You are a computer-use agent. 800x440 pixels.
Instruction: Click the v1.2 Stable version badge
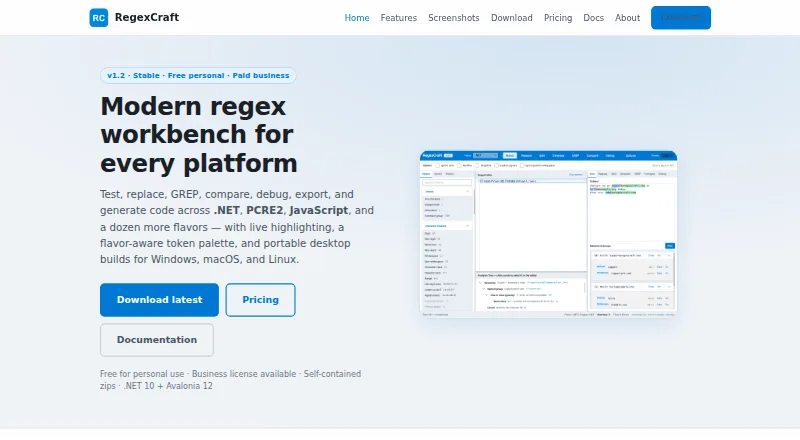tap(198, 76)
